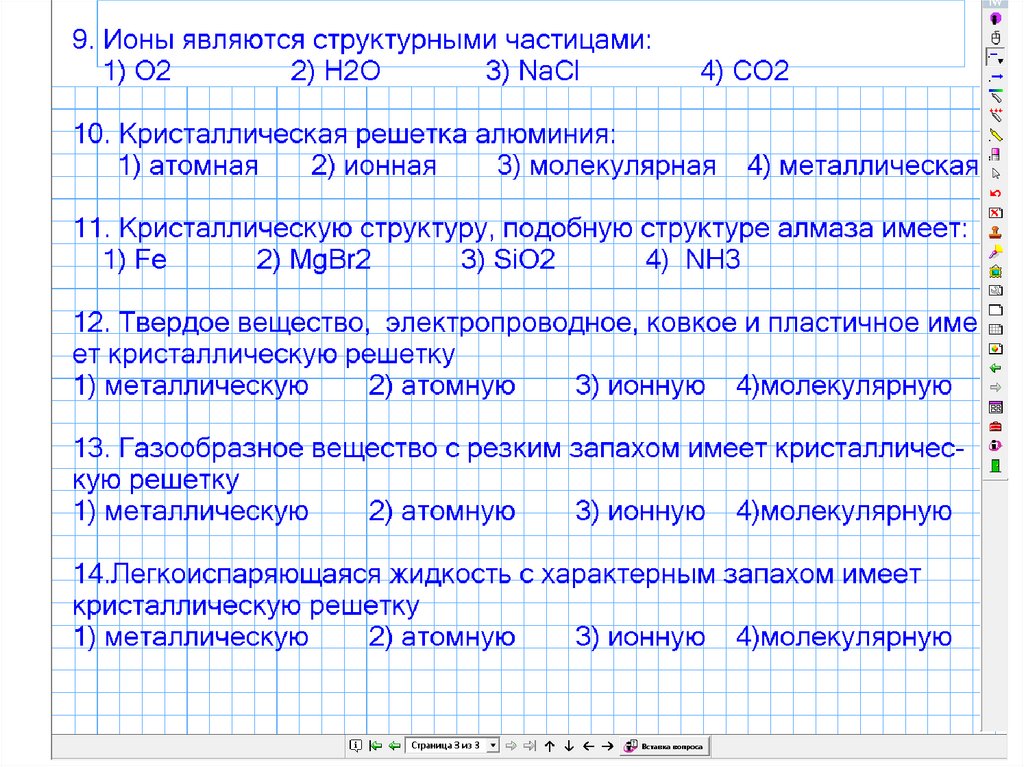This screenshot has width=1024, height=767.
Task: Open the purple main menu icon
Action: (995, 18)
